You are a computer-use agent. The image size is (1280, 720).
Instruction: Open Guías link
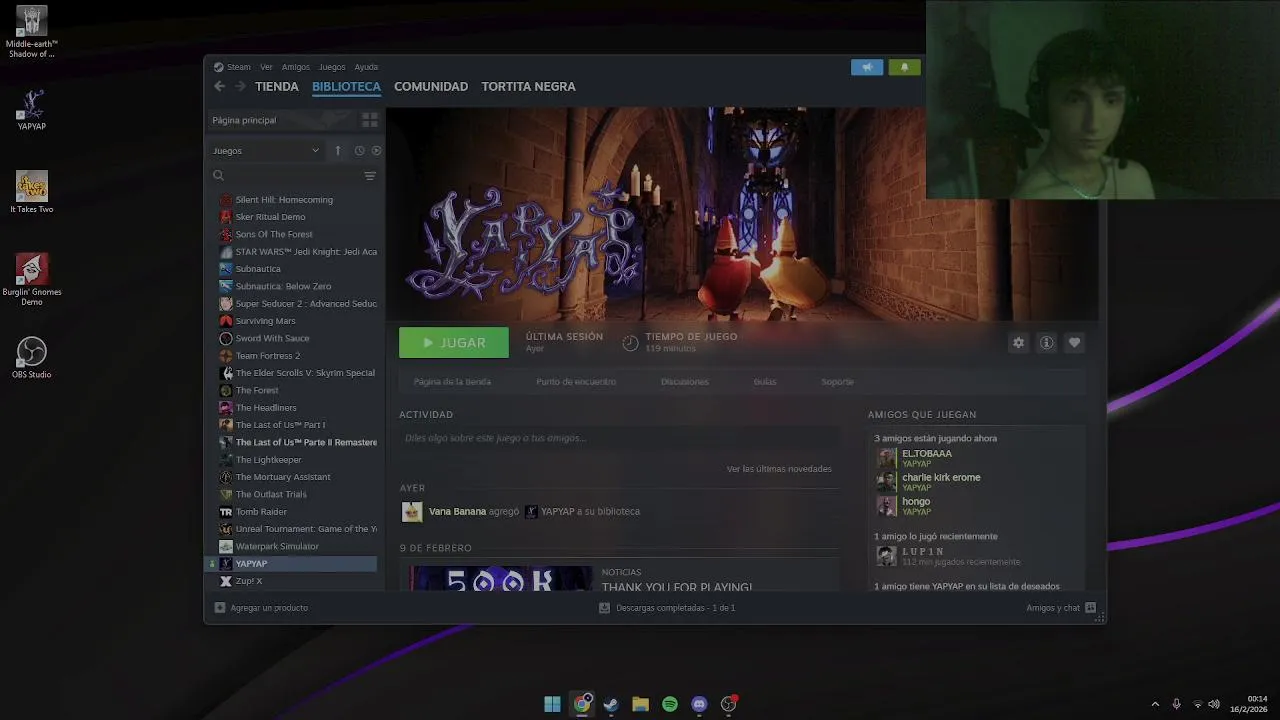(x=765, y=382)
